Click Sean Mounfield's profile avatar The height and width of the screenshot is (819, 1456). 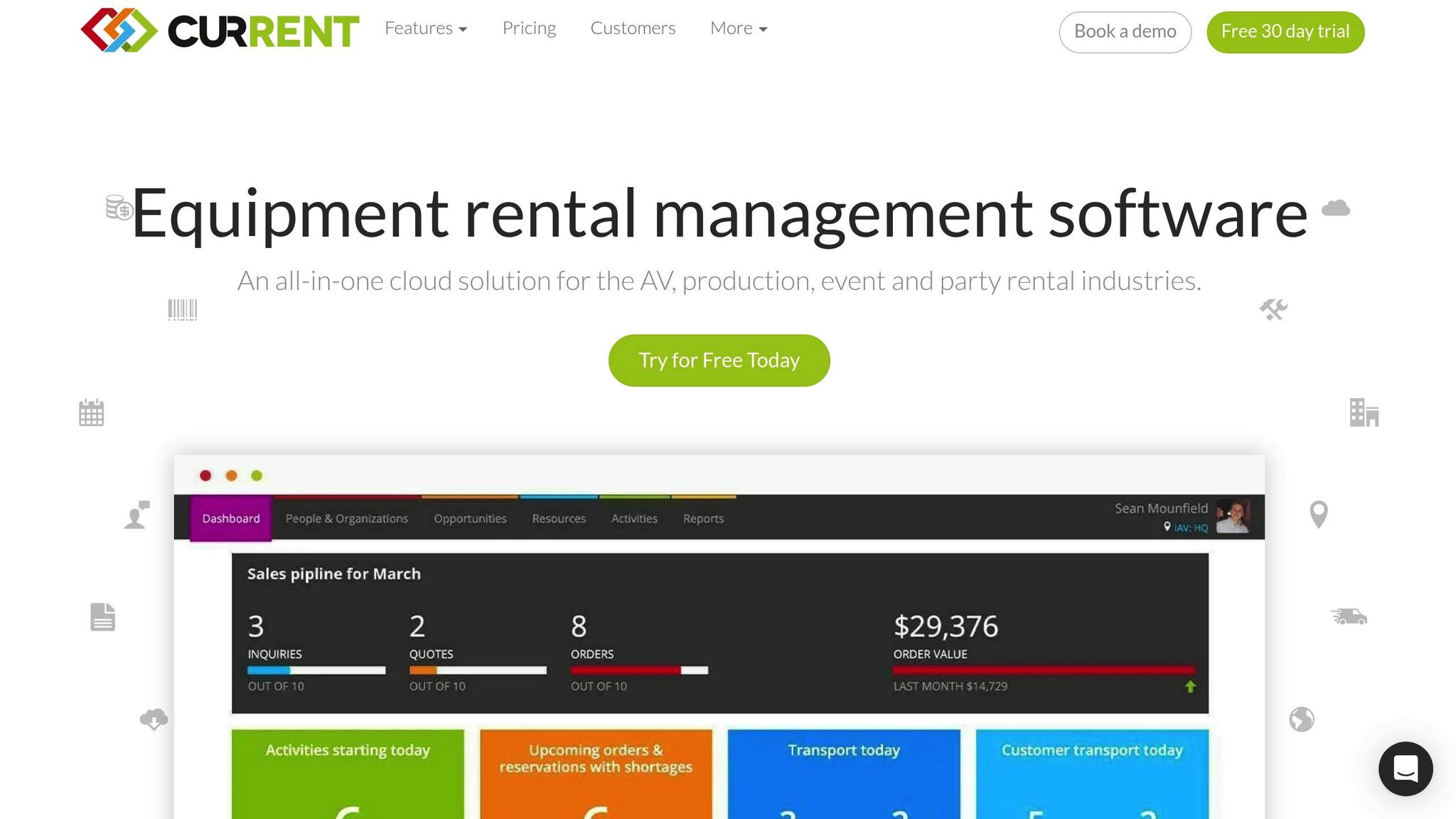[x=1233, y=517]
